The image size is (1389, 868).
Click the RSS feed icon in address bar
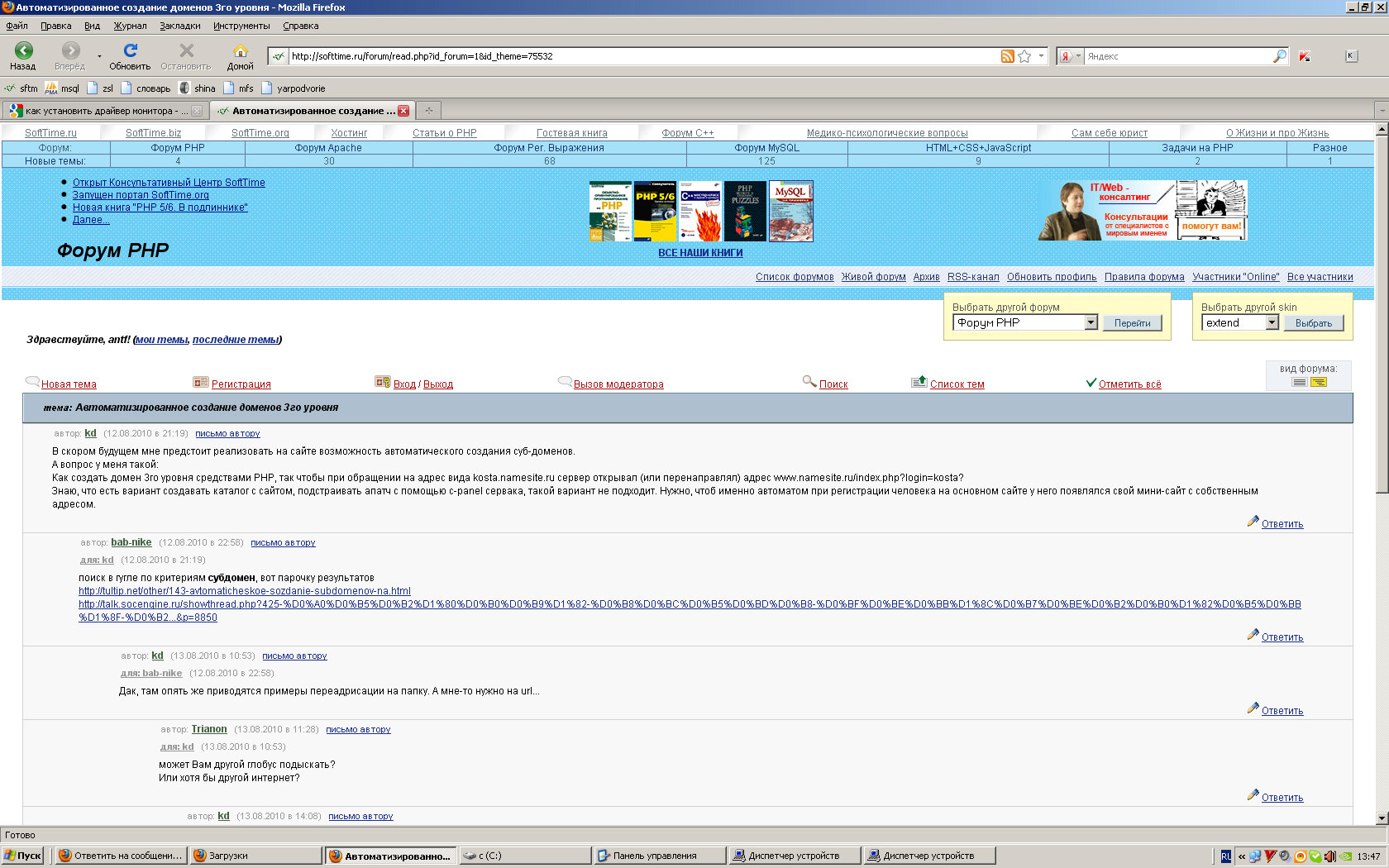(x=1007, y=56)
